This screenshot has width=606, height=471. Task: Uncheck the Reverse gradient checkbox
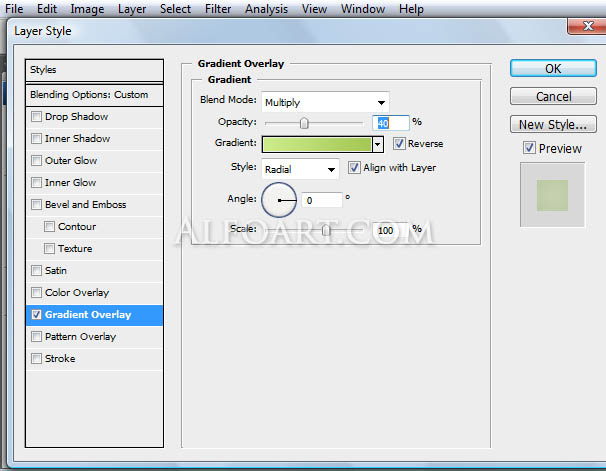[x=399, y=144]
